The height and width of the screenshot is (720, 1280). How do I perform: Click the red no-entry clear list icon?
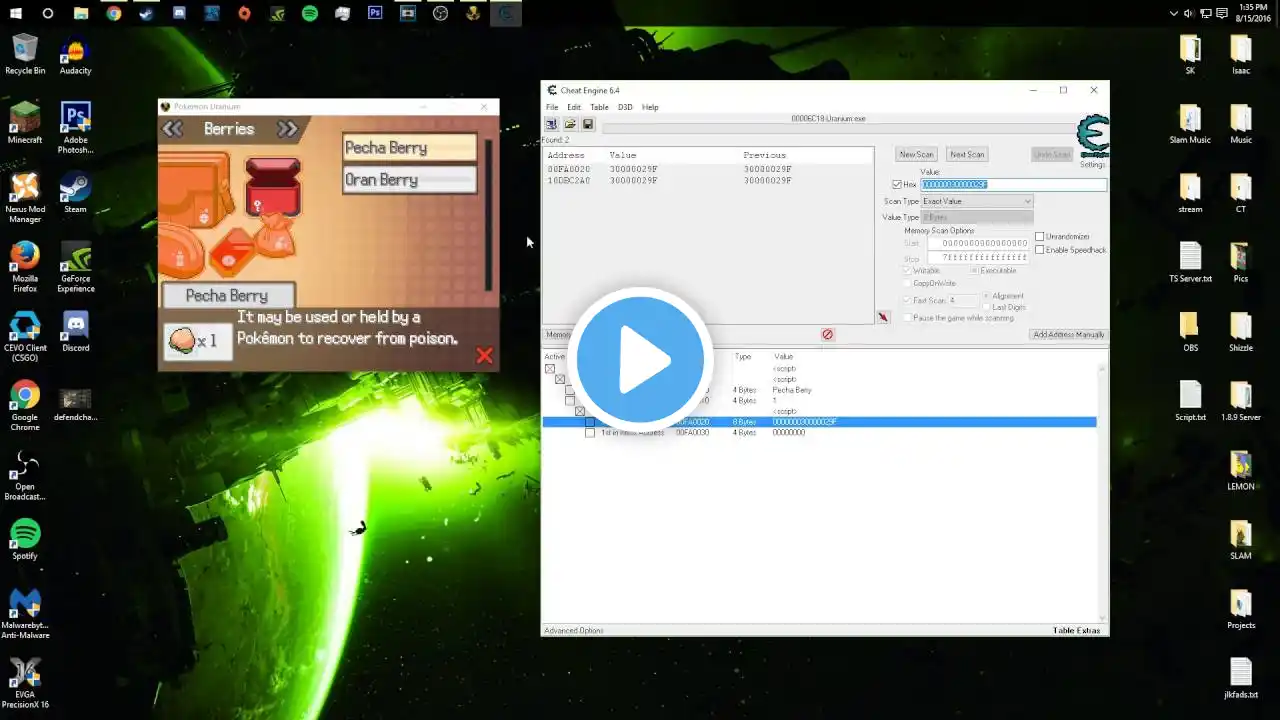pos(827,334)
